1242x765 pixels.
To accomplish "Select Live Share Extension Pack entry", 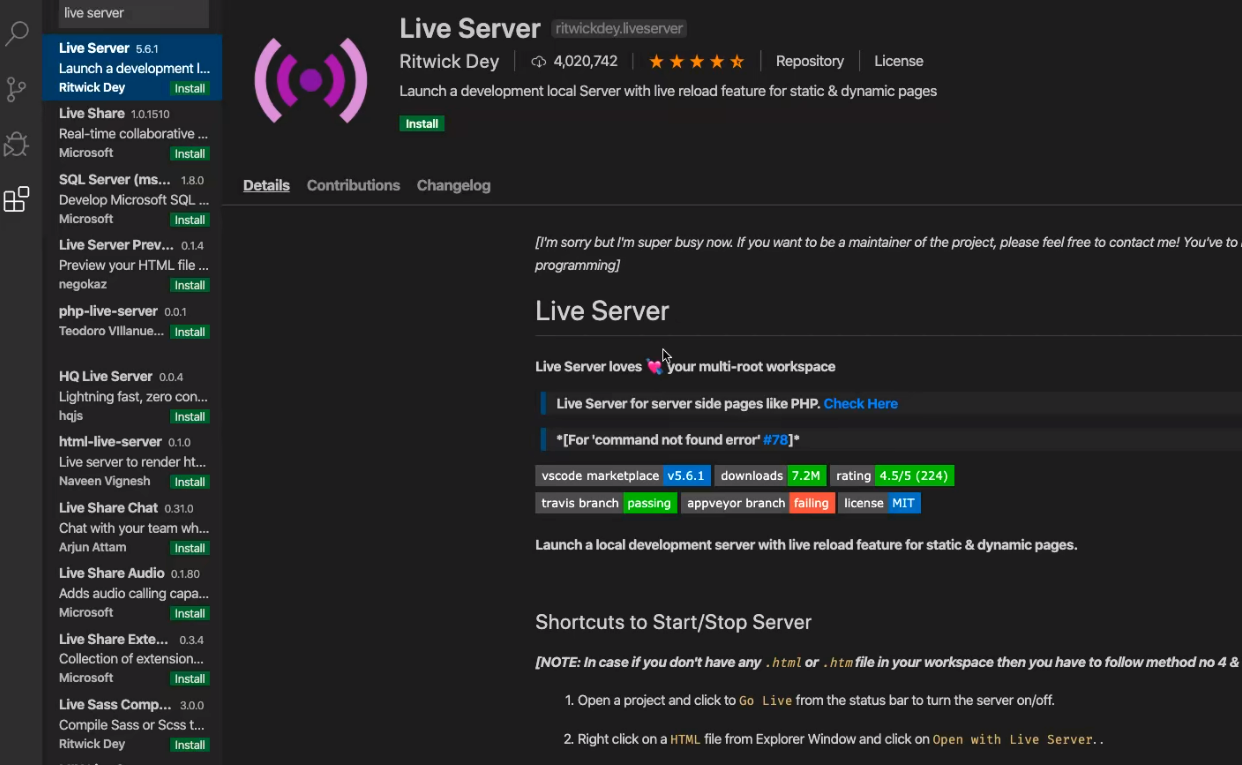I will click(132, 658).
